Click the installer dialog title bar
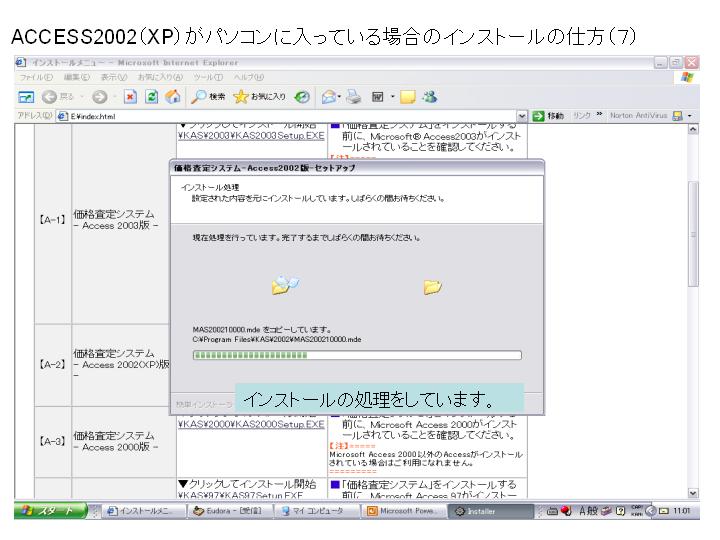 pos(357,168)
